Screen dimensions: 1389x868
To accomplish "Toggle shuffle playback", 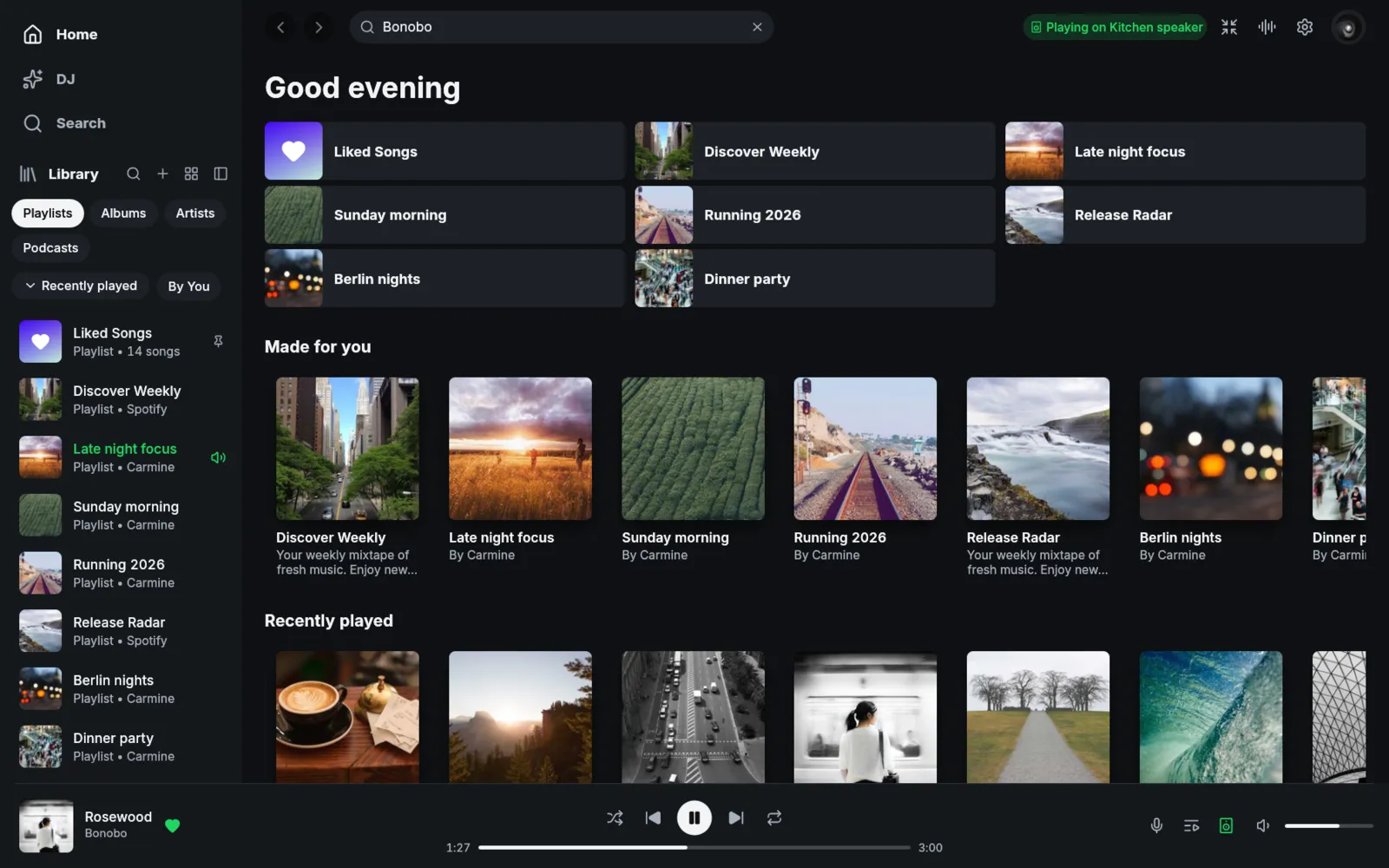I will [x=615, y=818].
